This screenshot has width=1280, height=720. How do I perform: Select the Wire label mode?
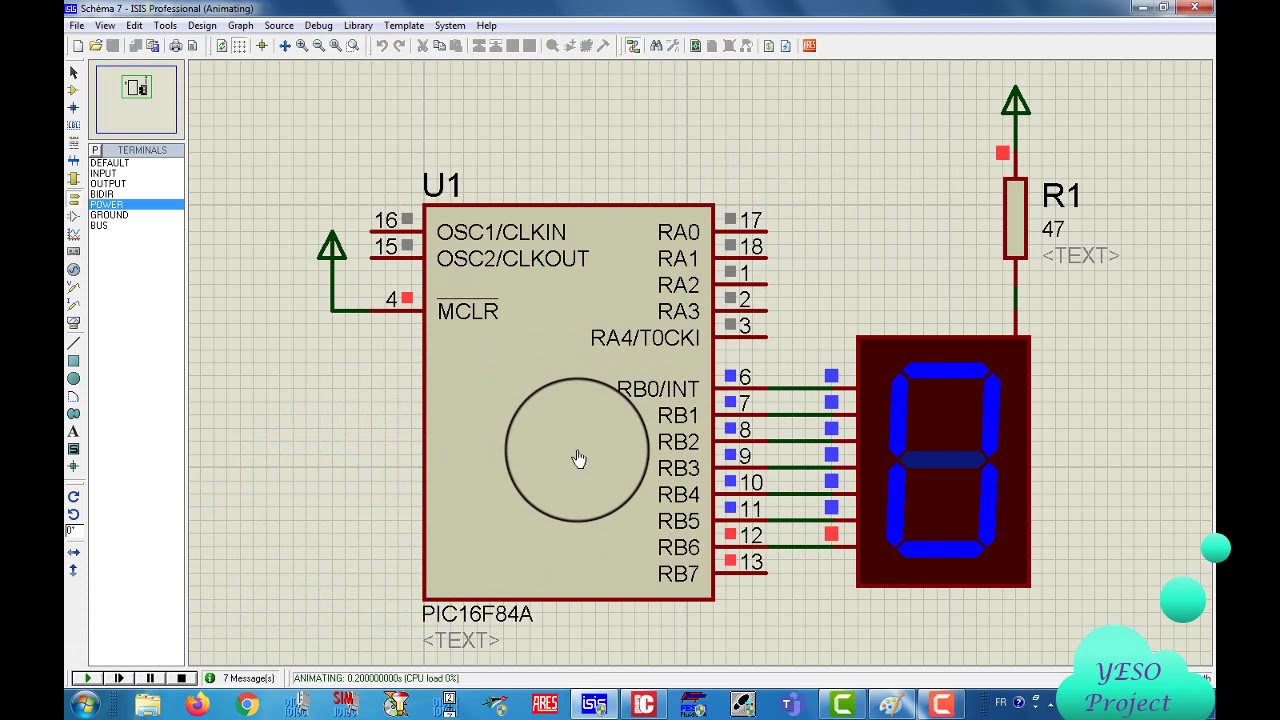pos(73,125)
